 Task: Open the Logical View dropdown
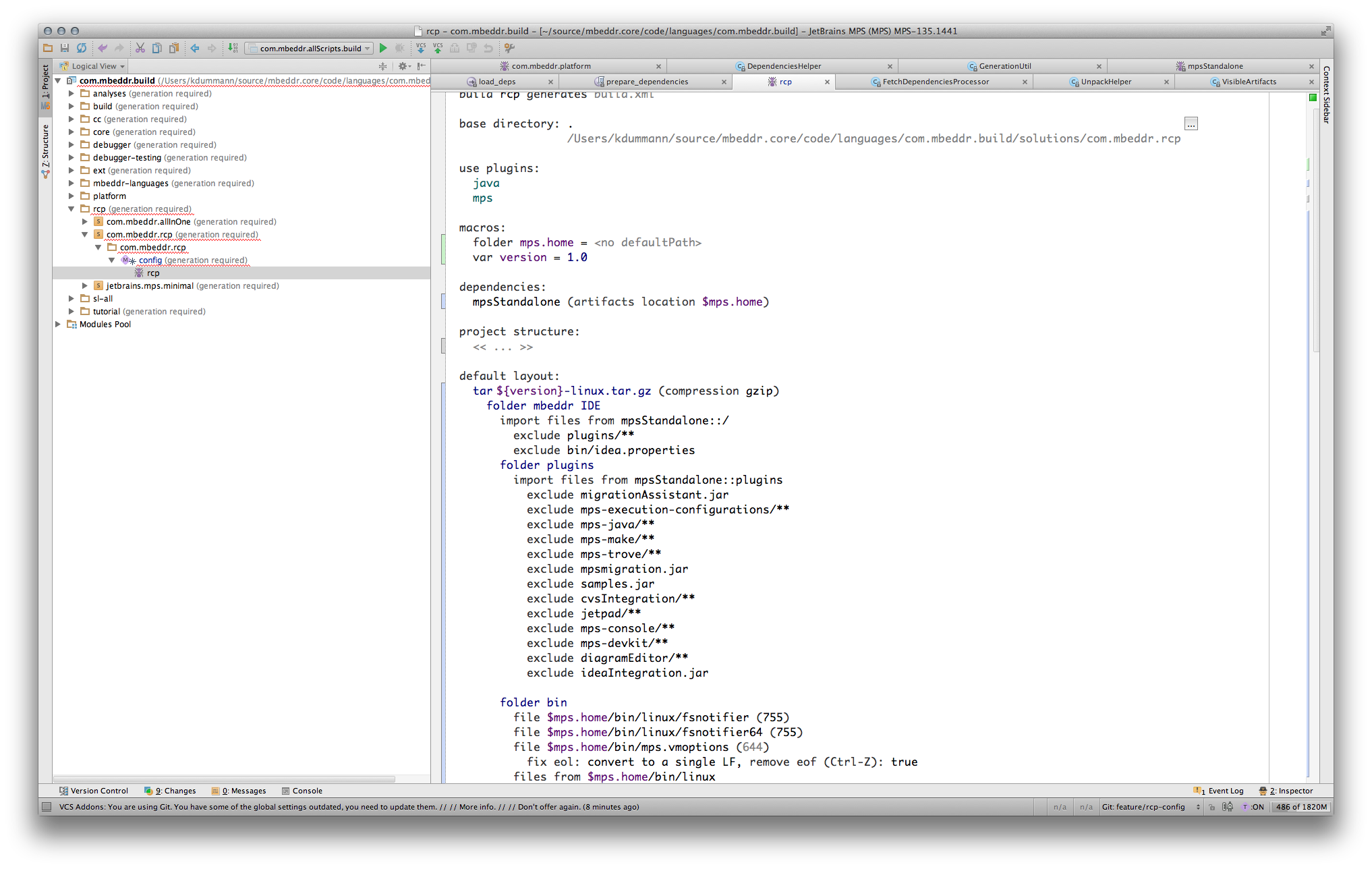coord(93,66)
